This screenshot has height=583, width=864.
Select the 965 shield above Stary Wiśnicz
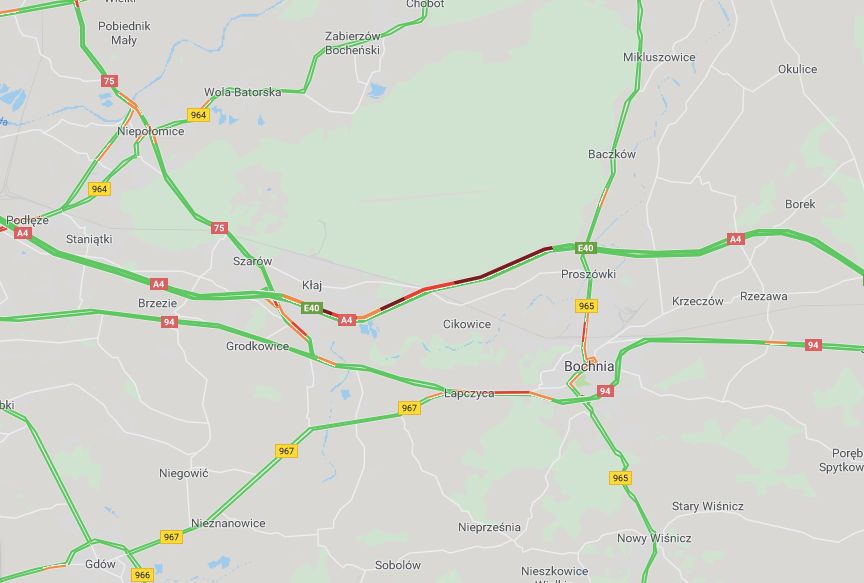coord(620,478)
